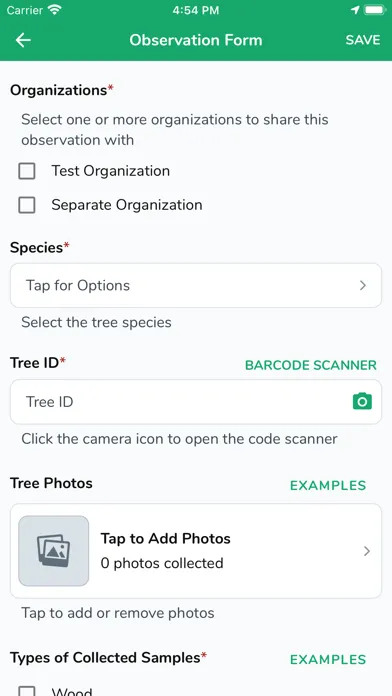Viewport: 392px width, 696px height.
Task: Open the BARCODE SCANNER link
Action: (x=311, y=365)
